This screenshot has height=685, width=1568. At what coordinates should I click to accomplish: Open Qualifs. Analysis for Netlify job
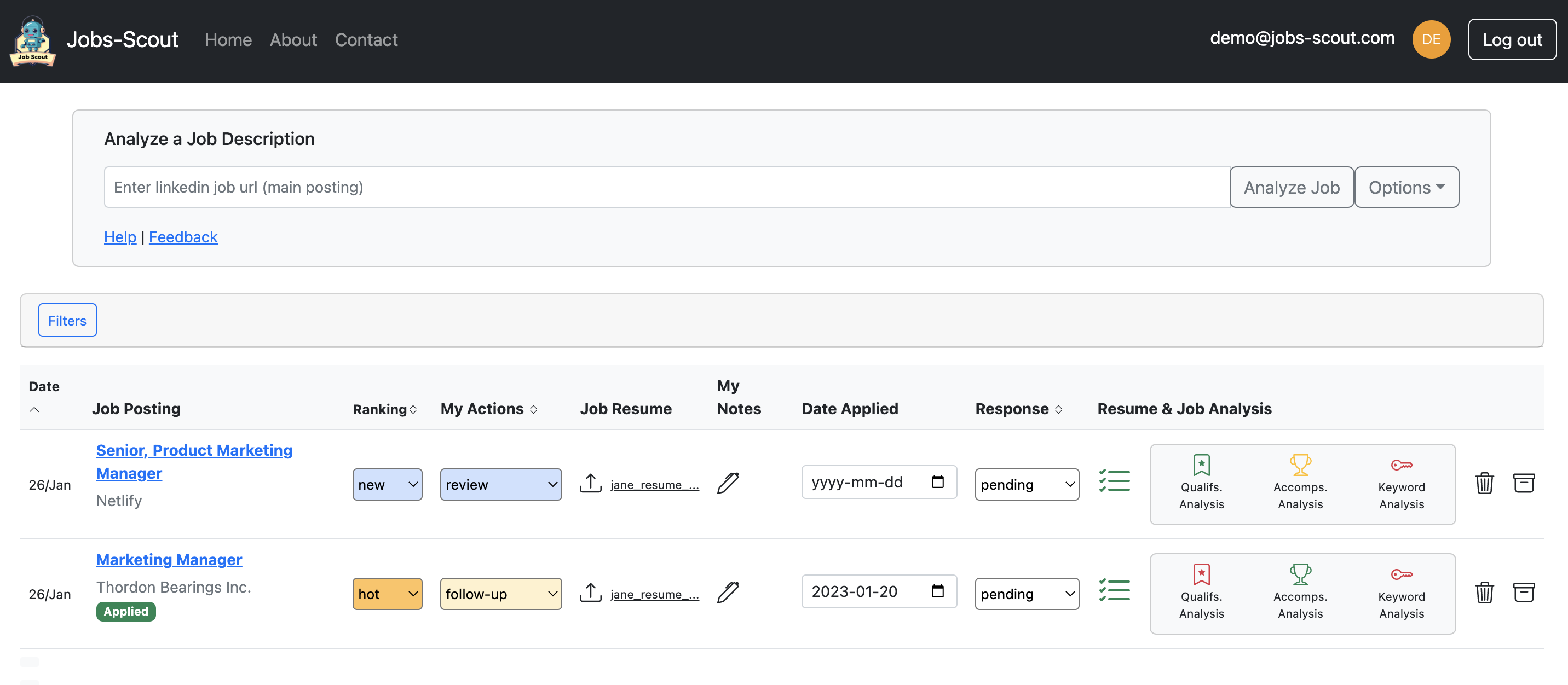1201,483
